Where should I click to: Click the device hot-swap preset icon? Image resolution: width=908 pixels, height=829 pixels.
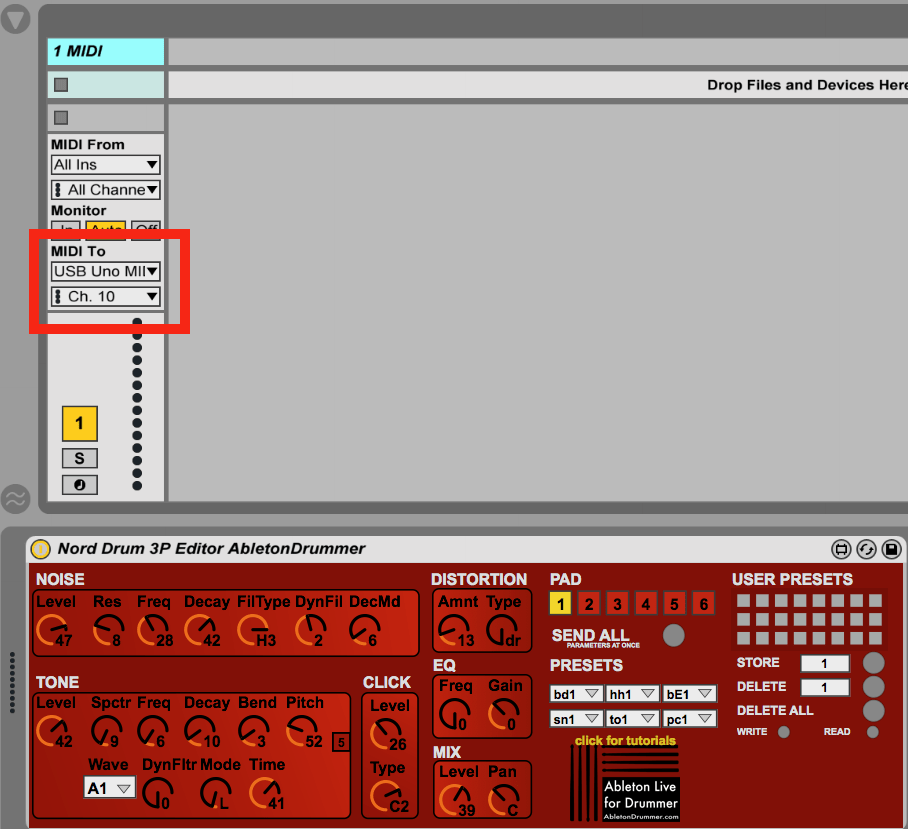[866, 549]
